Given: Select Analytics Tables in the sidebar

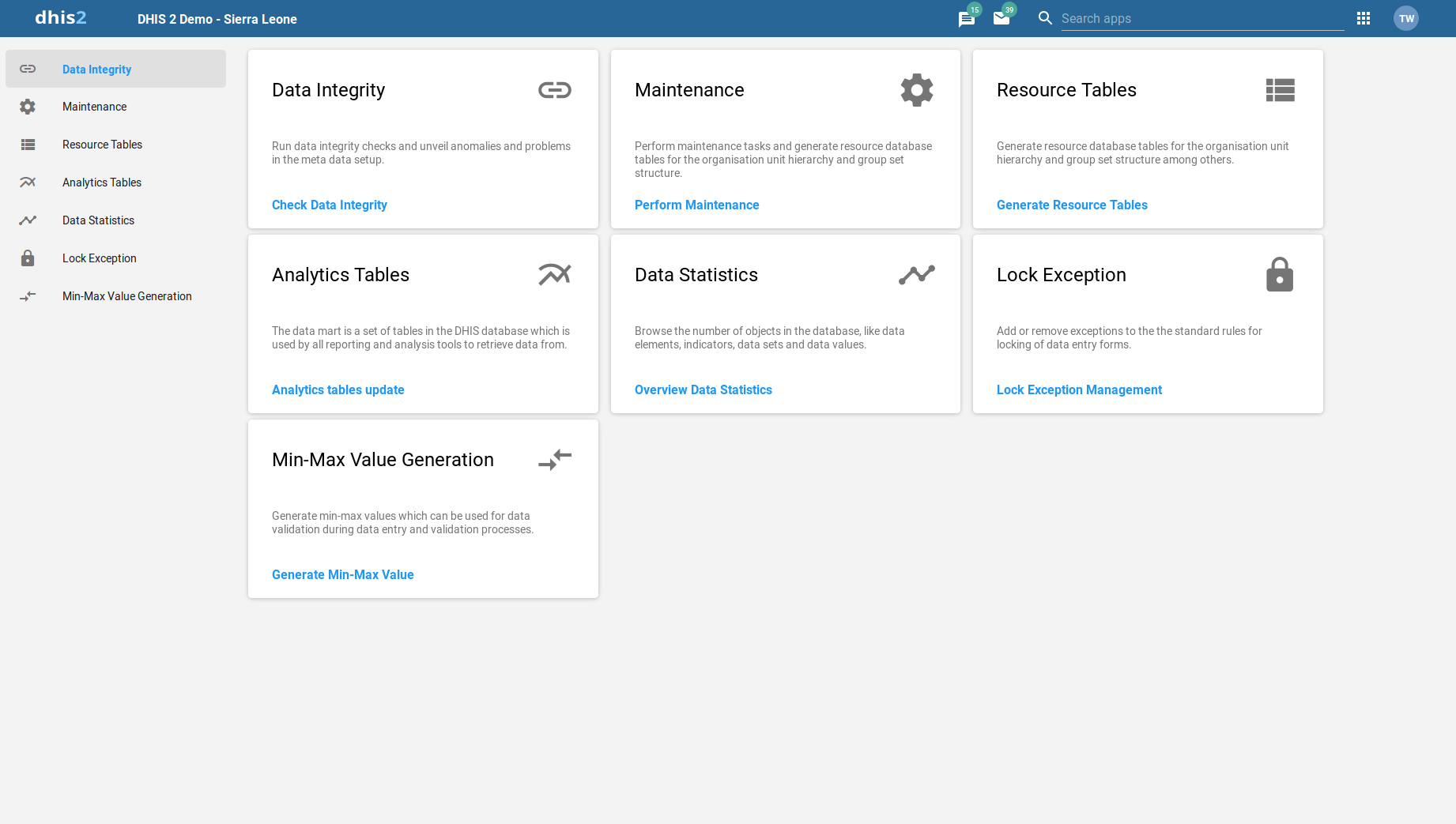Looking at the screenshot, I should (102, 182).
